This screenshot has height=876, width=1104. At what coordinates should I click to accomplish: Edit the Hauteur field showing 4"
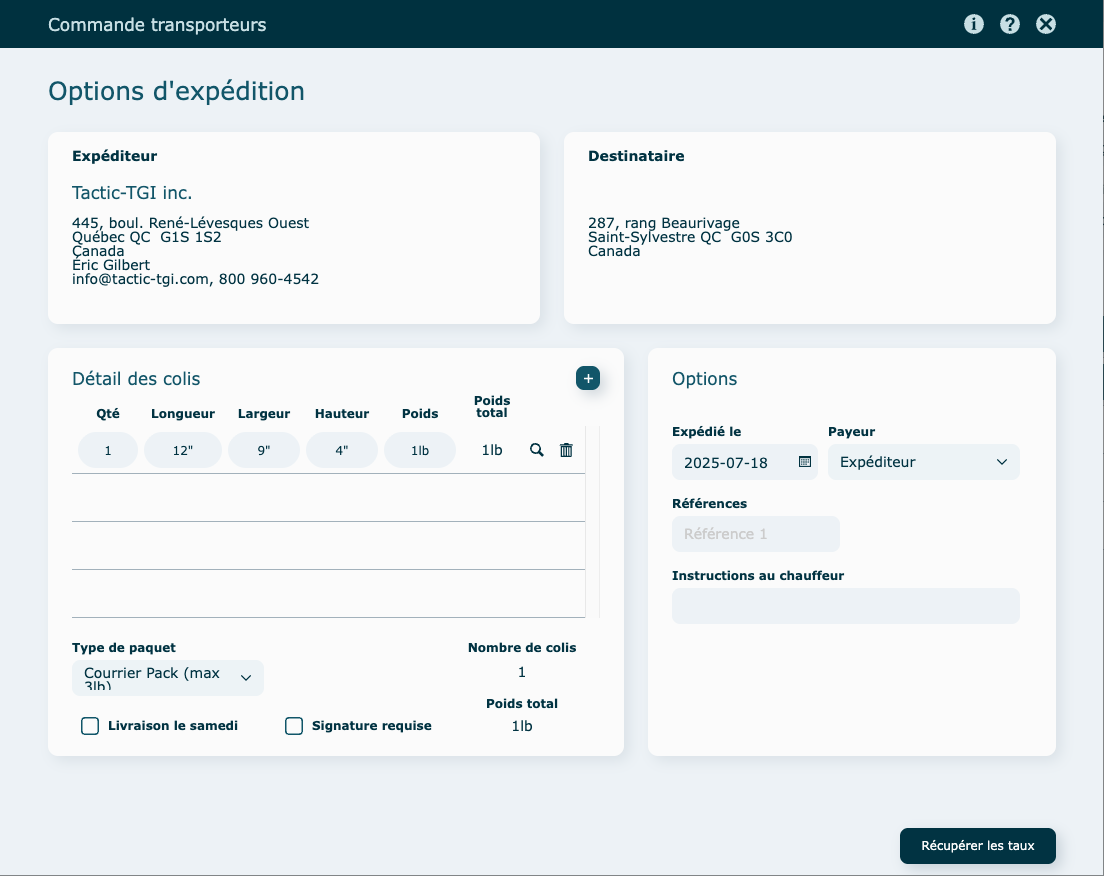click(342, 450)
